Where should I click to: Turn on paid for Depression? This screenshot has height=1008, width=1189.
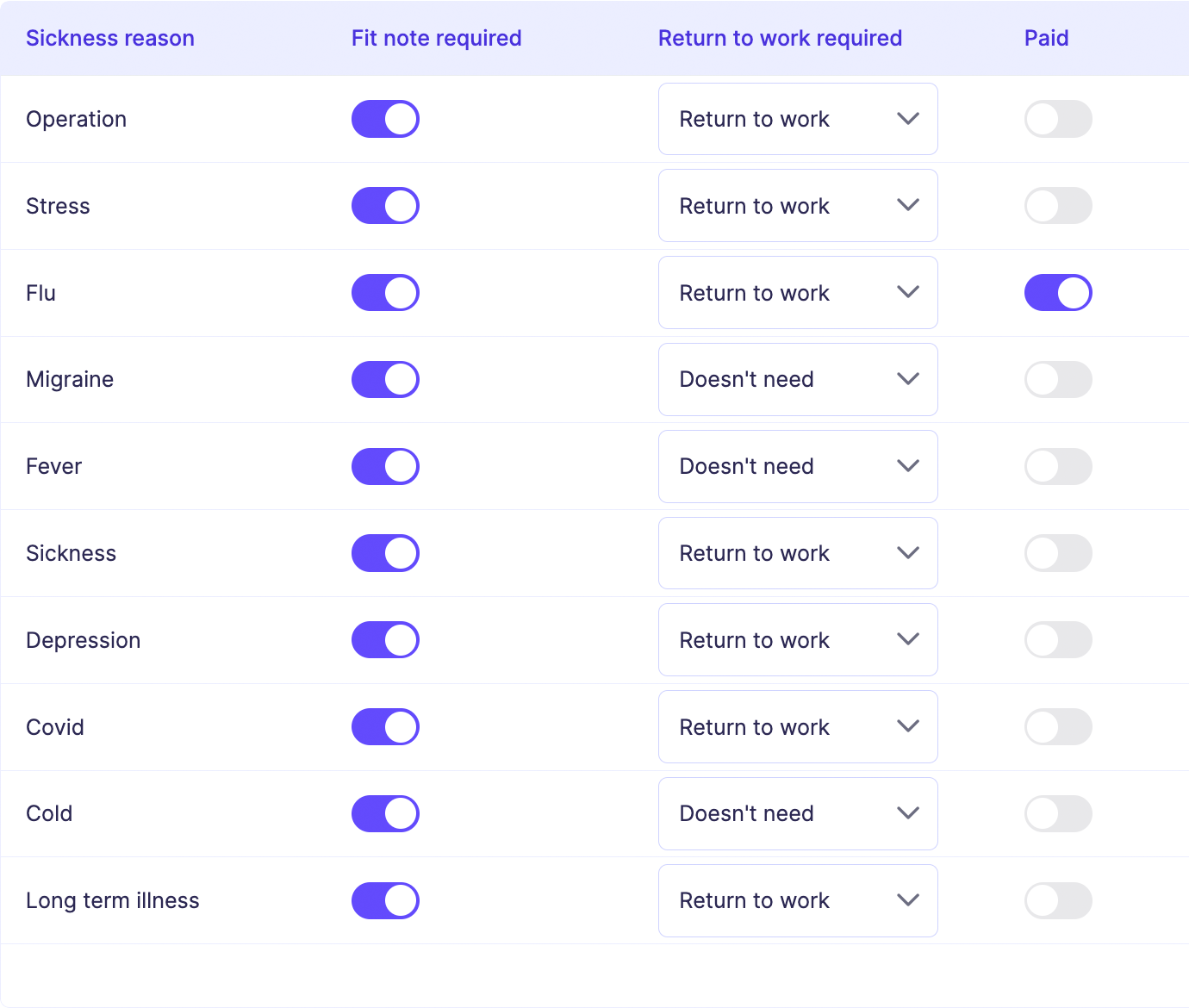[1058, 640]
